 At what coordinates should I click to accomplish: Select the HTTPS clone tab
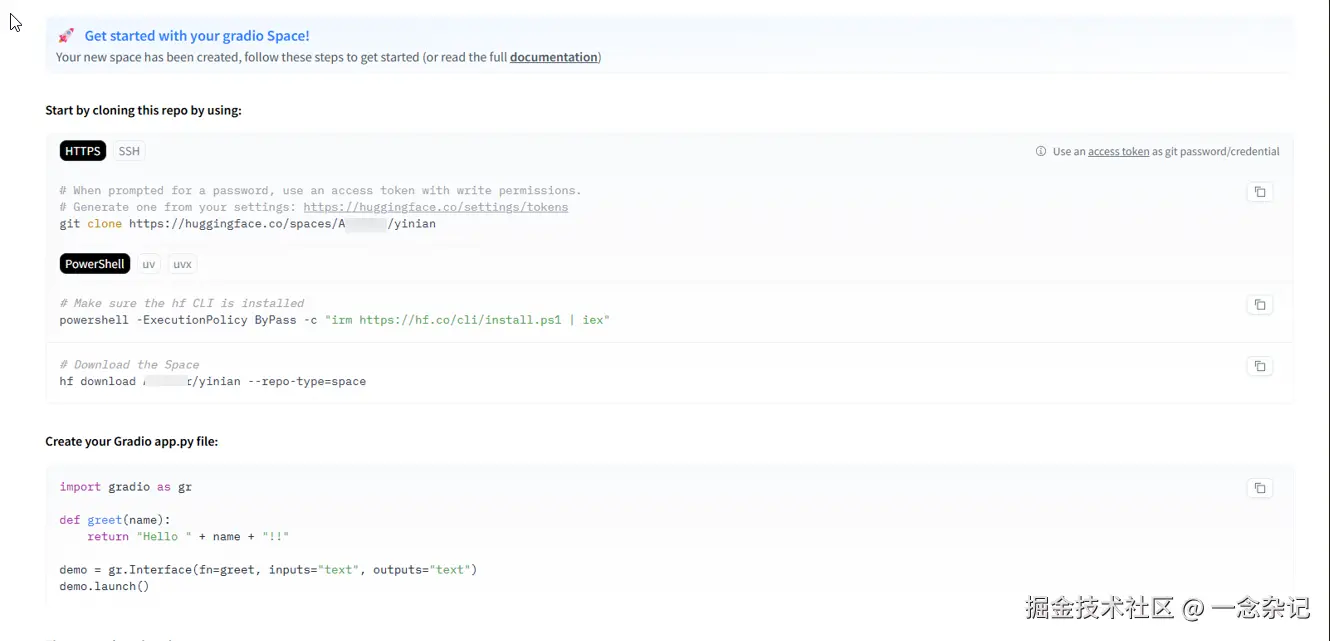tap(83, 151)
